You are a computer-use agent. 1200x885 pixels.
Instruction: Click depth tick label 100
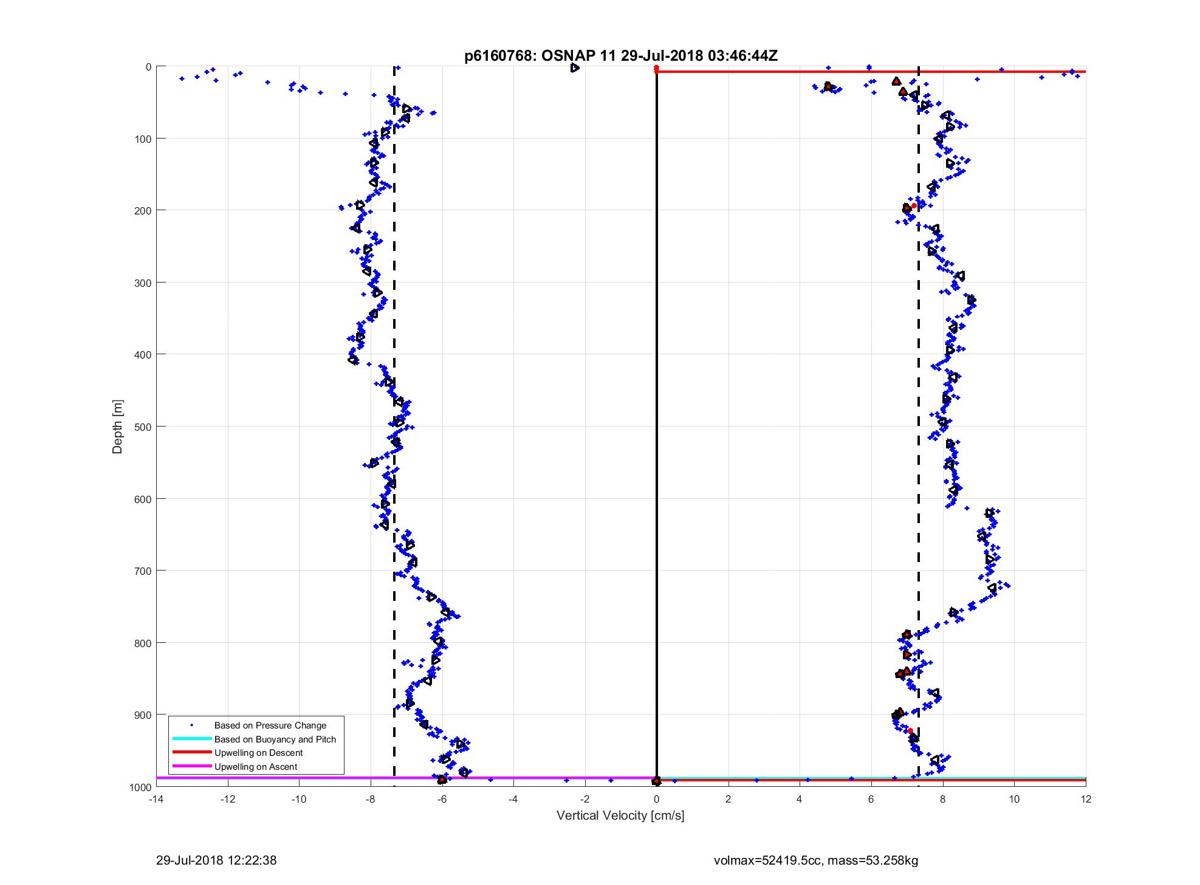click(142, 138)
